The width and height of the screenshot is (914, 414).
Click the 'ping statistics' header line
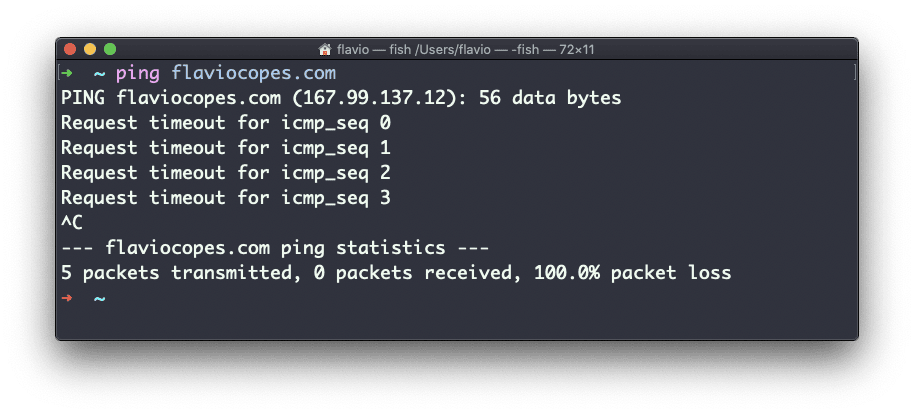pyautogui.click(x=275, y=248)
